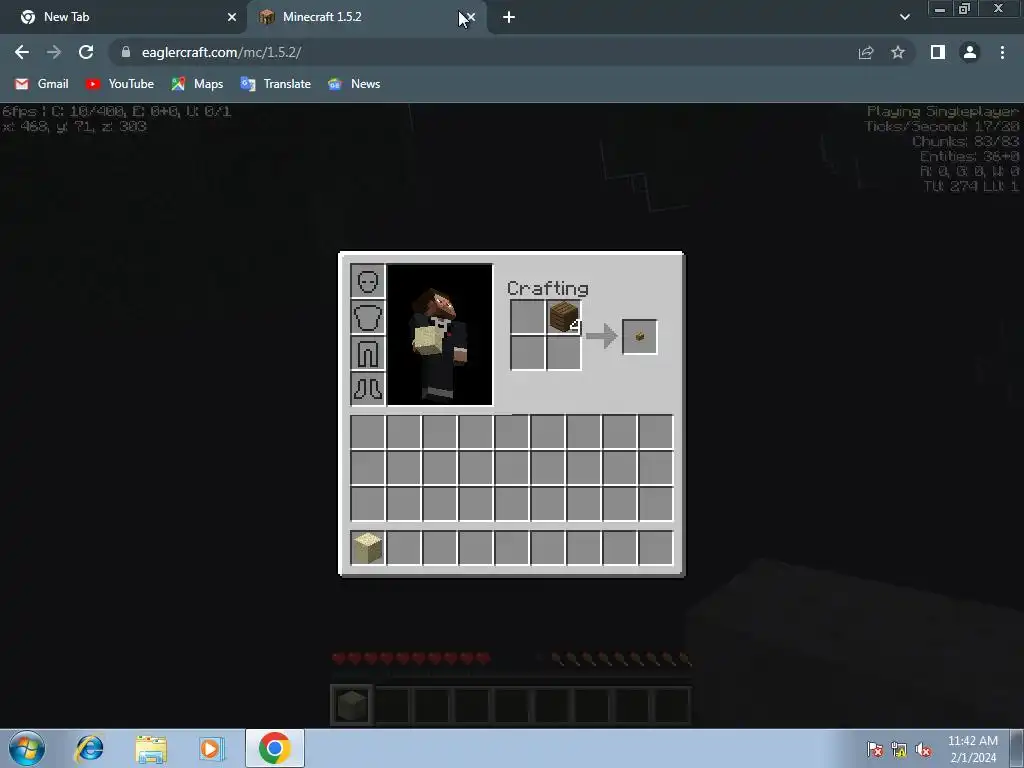Click Chrome icon in taskbar
Image resolution: width=1024 pixels, height=768 pixels.
[274, 748]
